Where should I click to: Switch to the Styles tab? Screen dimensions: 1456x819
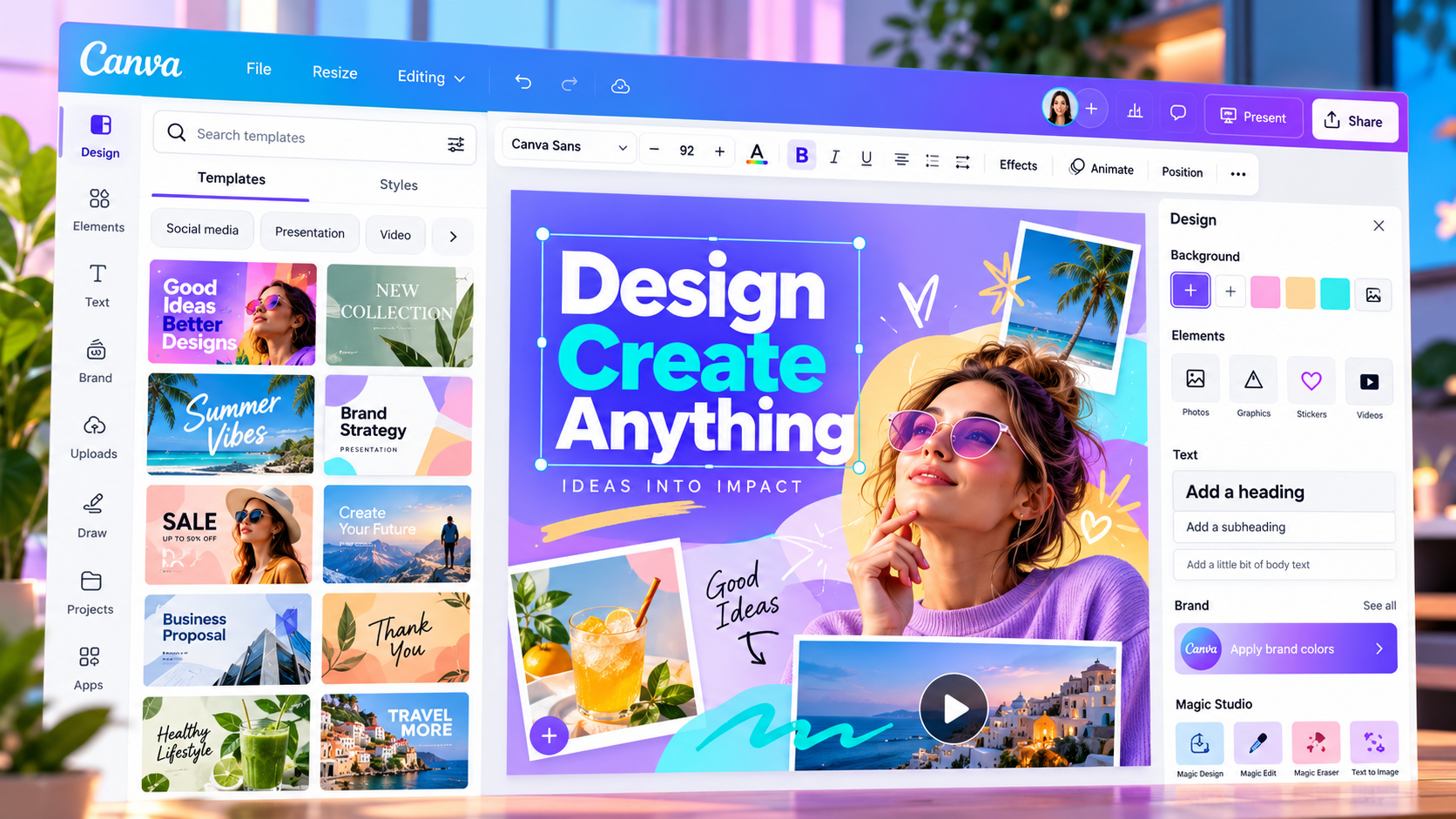[x=399, y=185]
